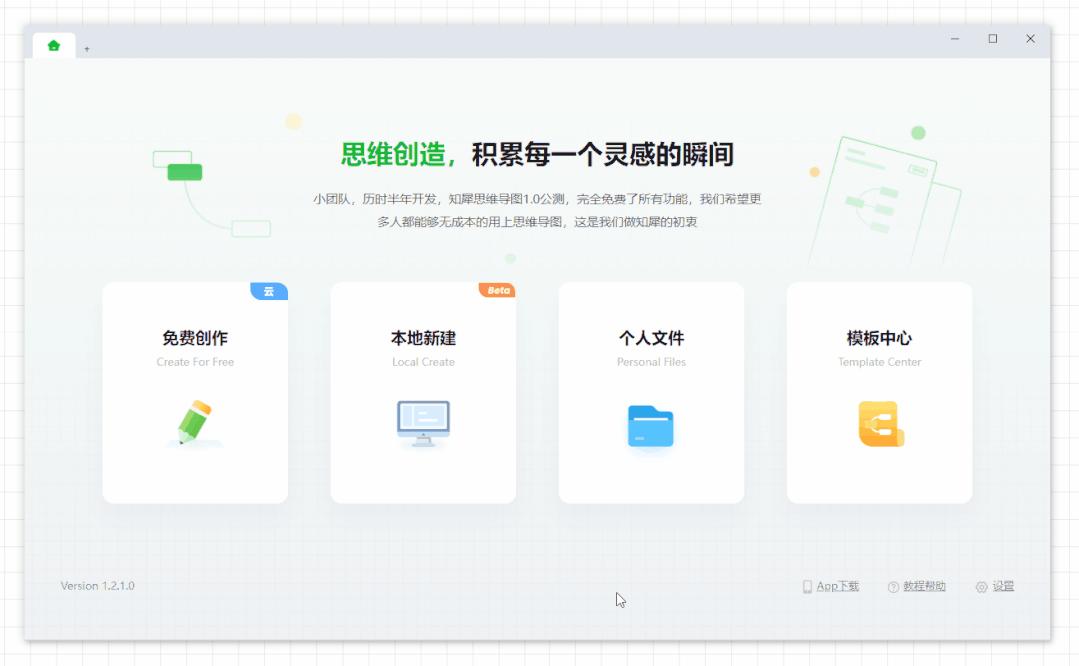The height and width of the screenshot is (666, 1079).
Task: Click the yellow template book icon on 模板中心 card
Action: point(879,424)
